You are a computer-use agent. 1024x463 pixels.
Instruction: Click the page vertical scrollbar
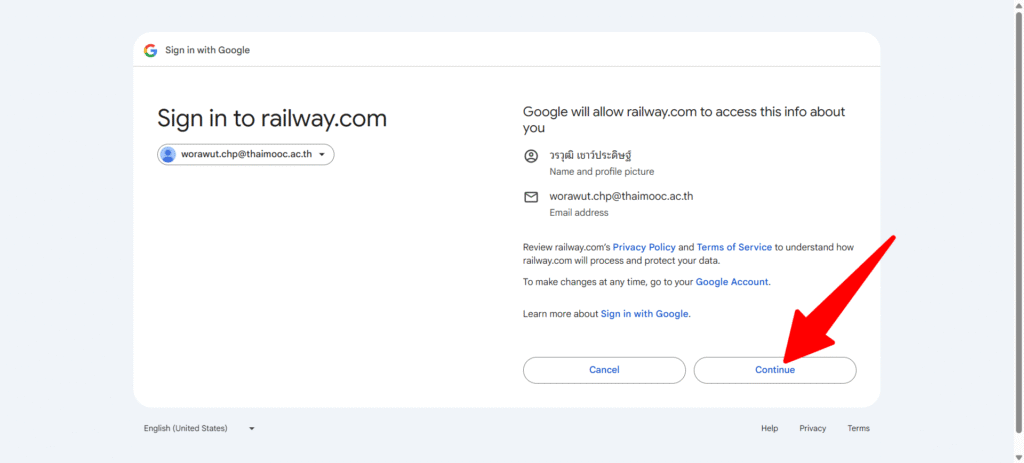click(x=1019, y=222)
